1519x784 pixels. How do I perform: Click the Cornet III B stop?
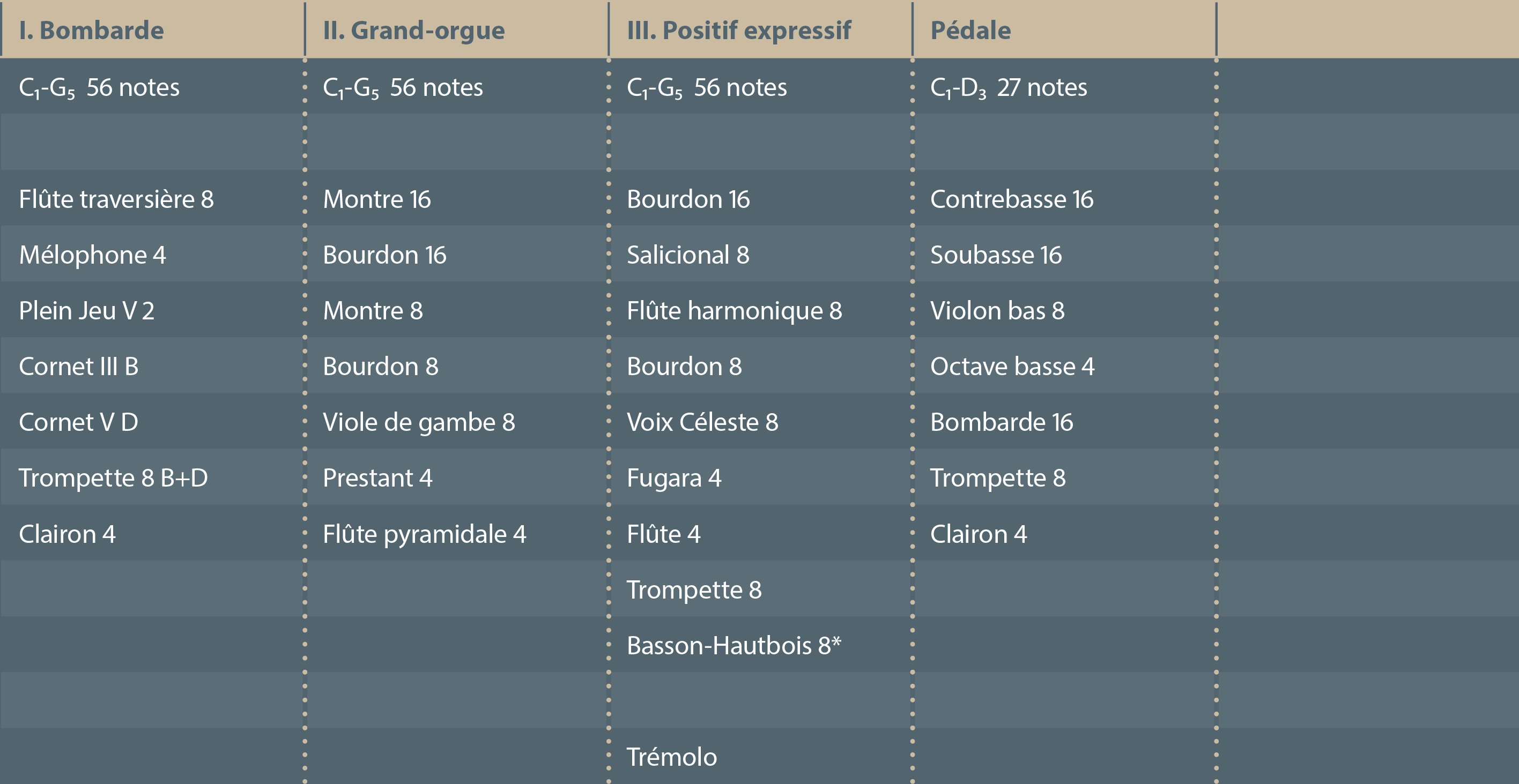click(78, 367)
